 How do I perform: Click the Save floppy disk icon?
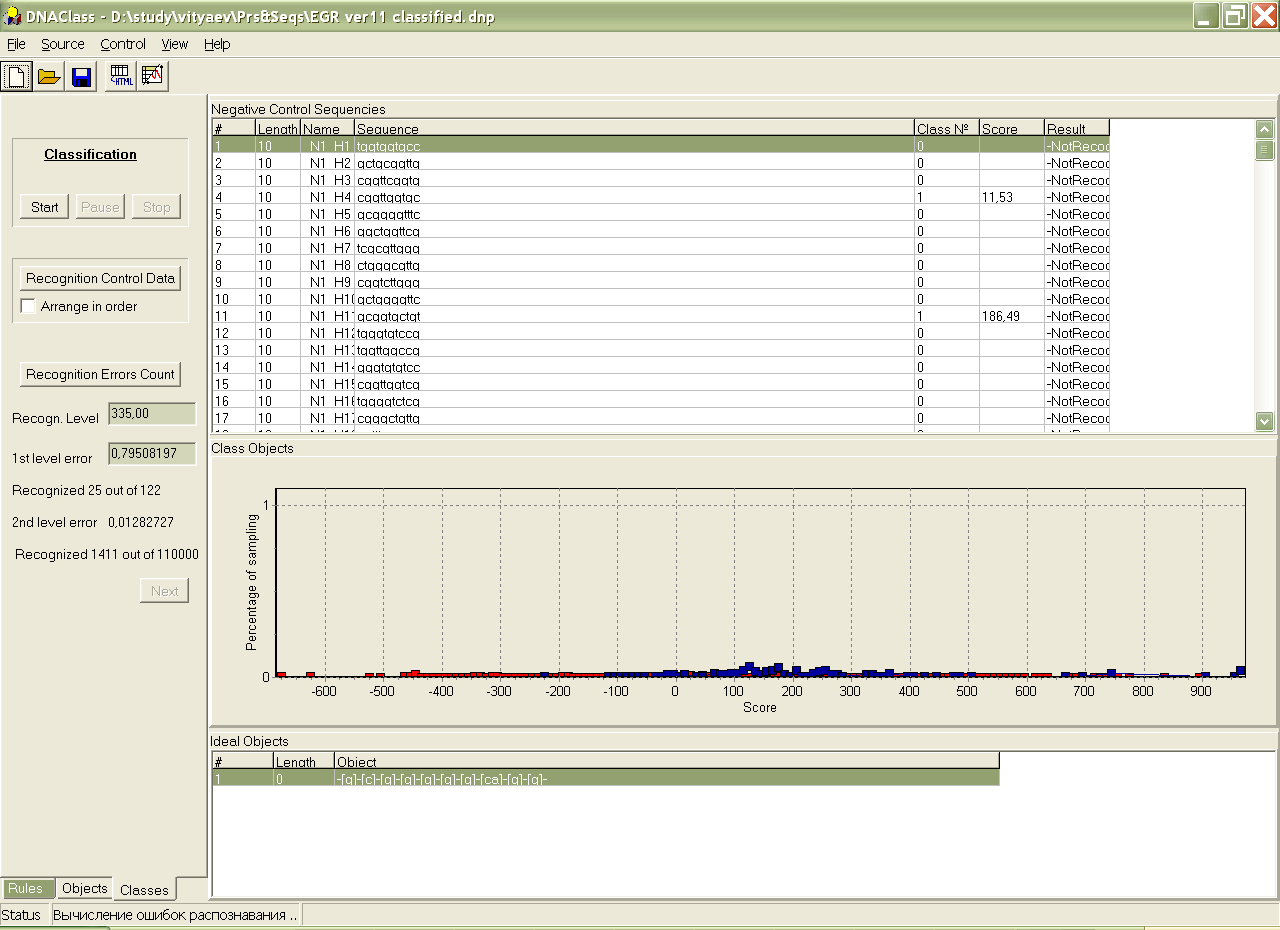click(x=81, y=76)
